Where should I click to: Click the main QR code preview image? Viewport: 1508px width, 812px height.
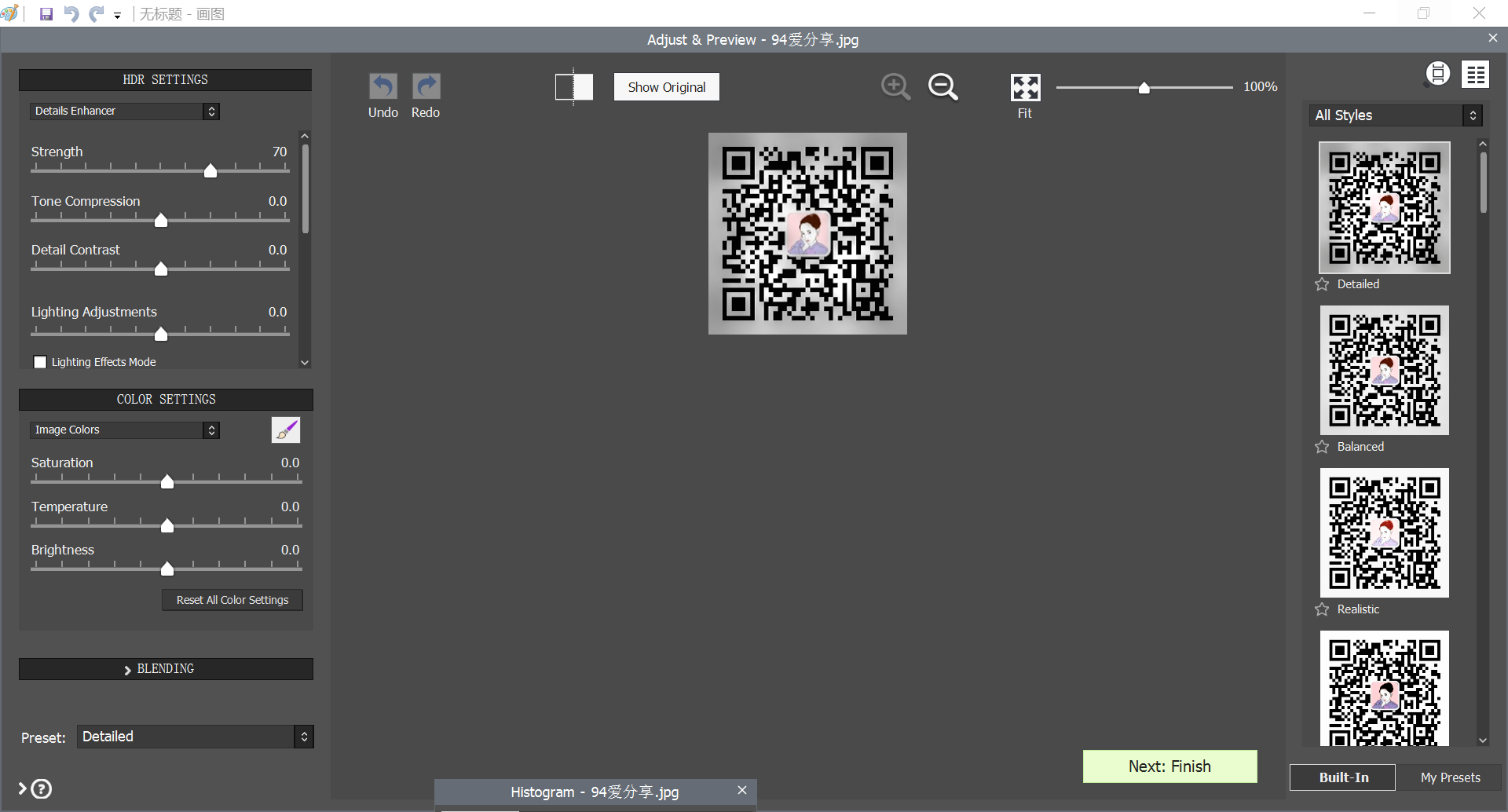coord(807,233)
